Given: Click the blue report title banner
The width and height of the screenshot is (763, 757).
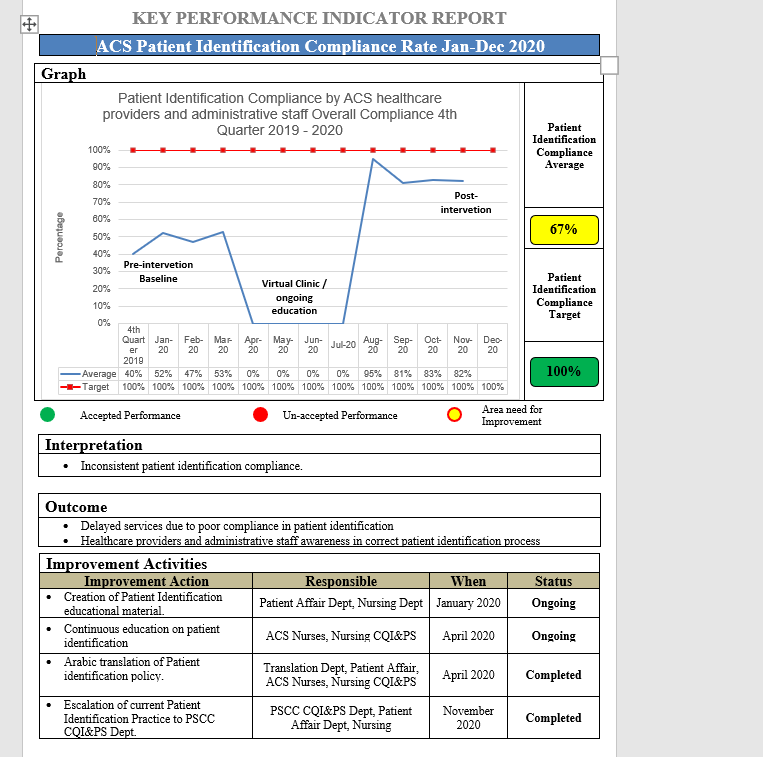Looking at the screenshot, I should (319, 45).
